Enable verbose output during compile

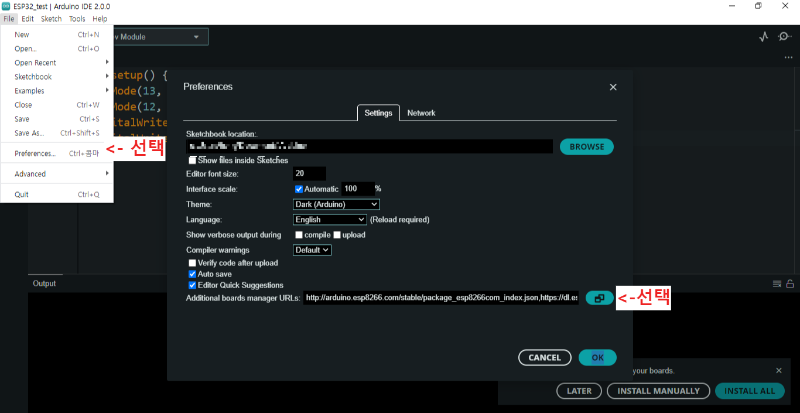299,235
